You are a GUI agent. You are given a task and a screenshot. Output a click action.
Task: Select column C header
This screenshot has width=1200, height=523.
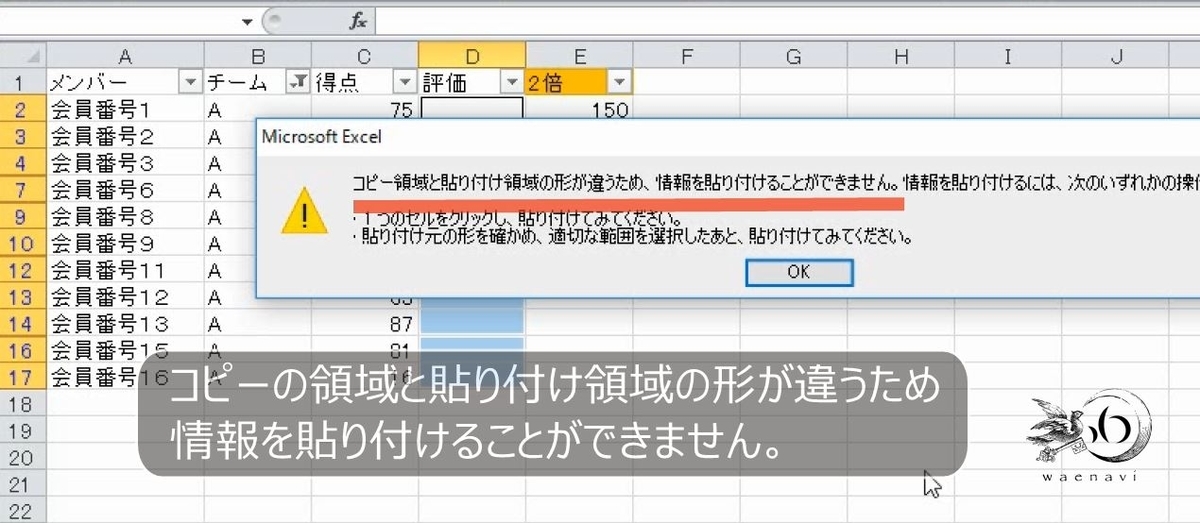tap(364, 57)
